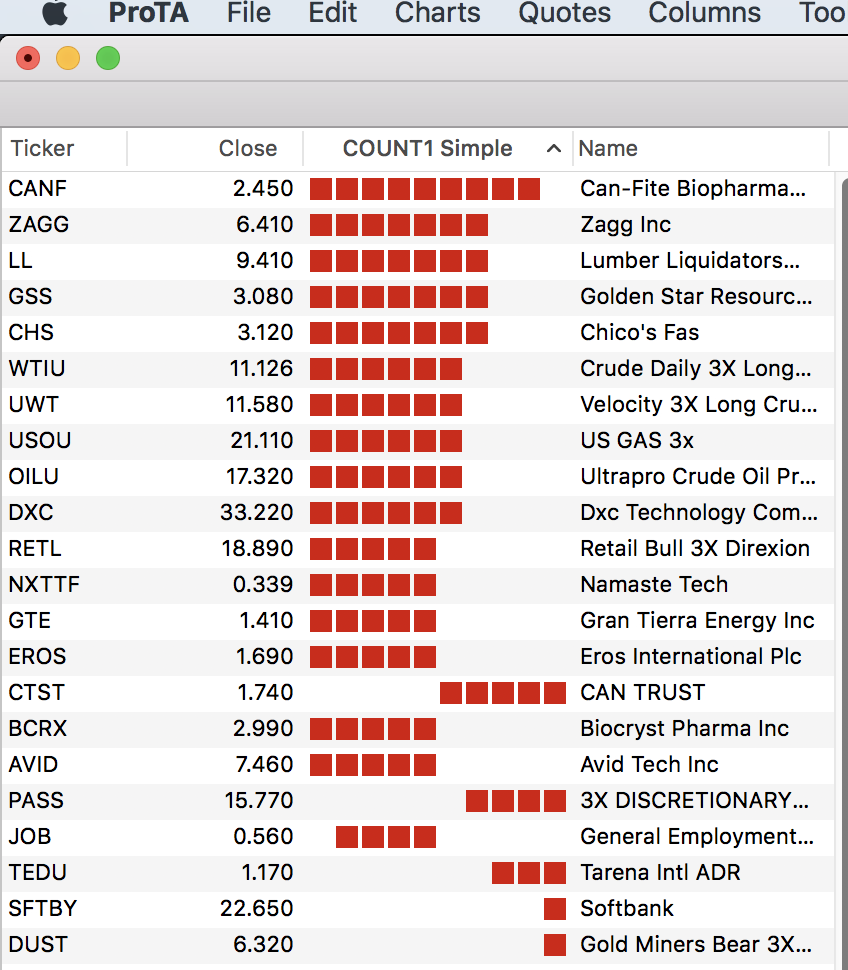Viewport: 848px width, 970px height.
Task: Select the SFTBY ticker
Action: 43,909
